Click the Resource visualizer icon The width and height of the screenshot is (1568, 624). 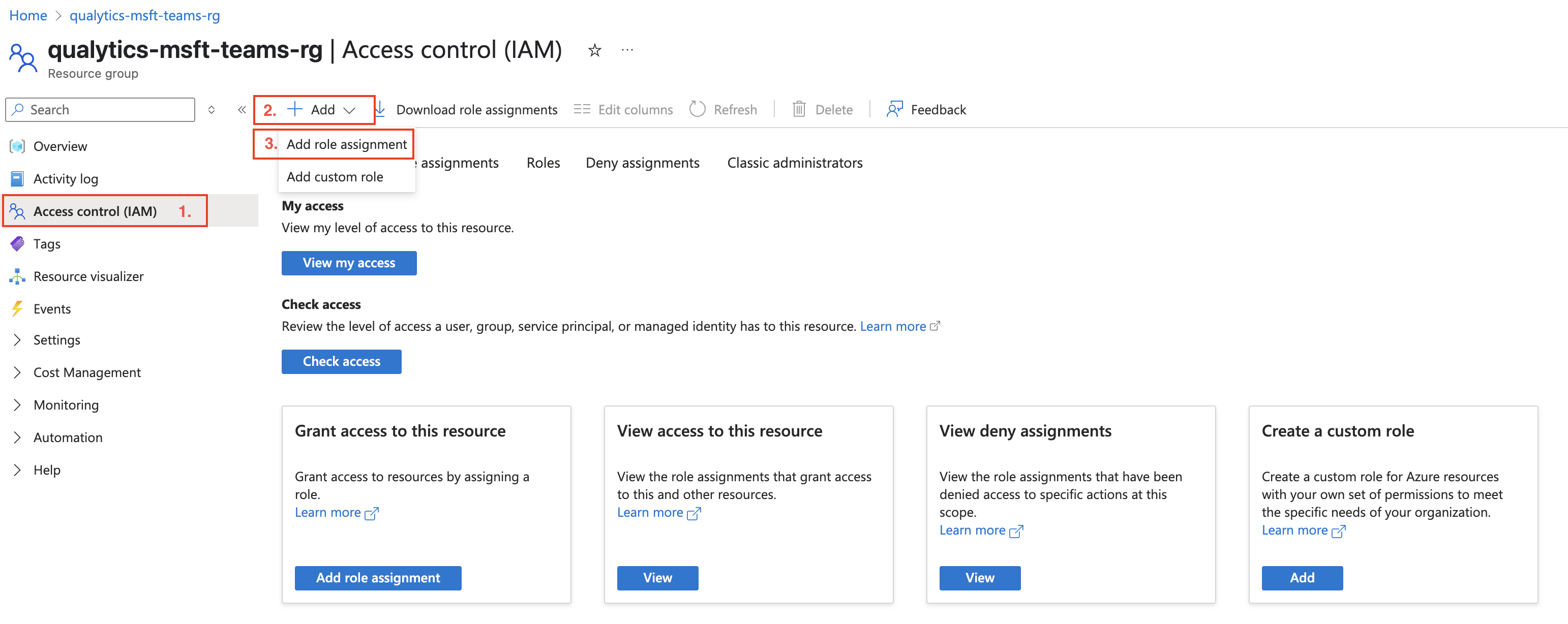pyautogui.click(x=17, y=276)
